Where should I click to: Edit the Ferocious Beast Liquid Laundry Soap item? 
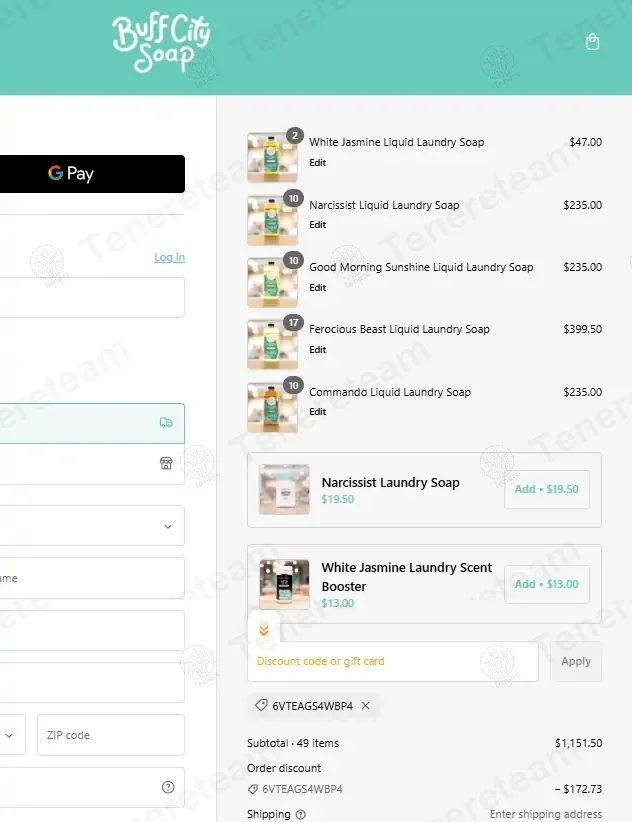pyautogui.click(x=318, y=350)
